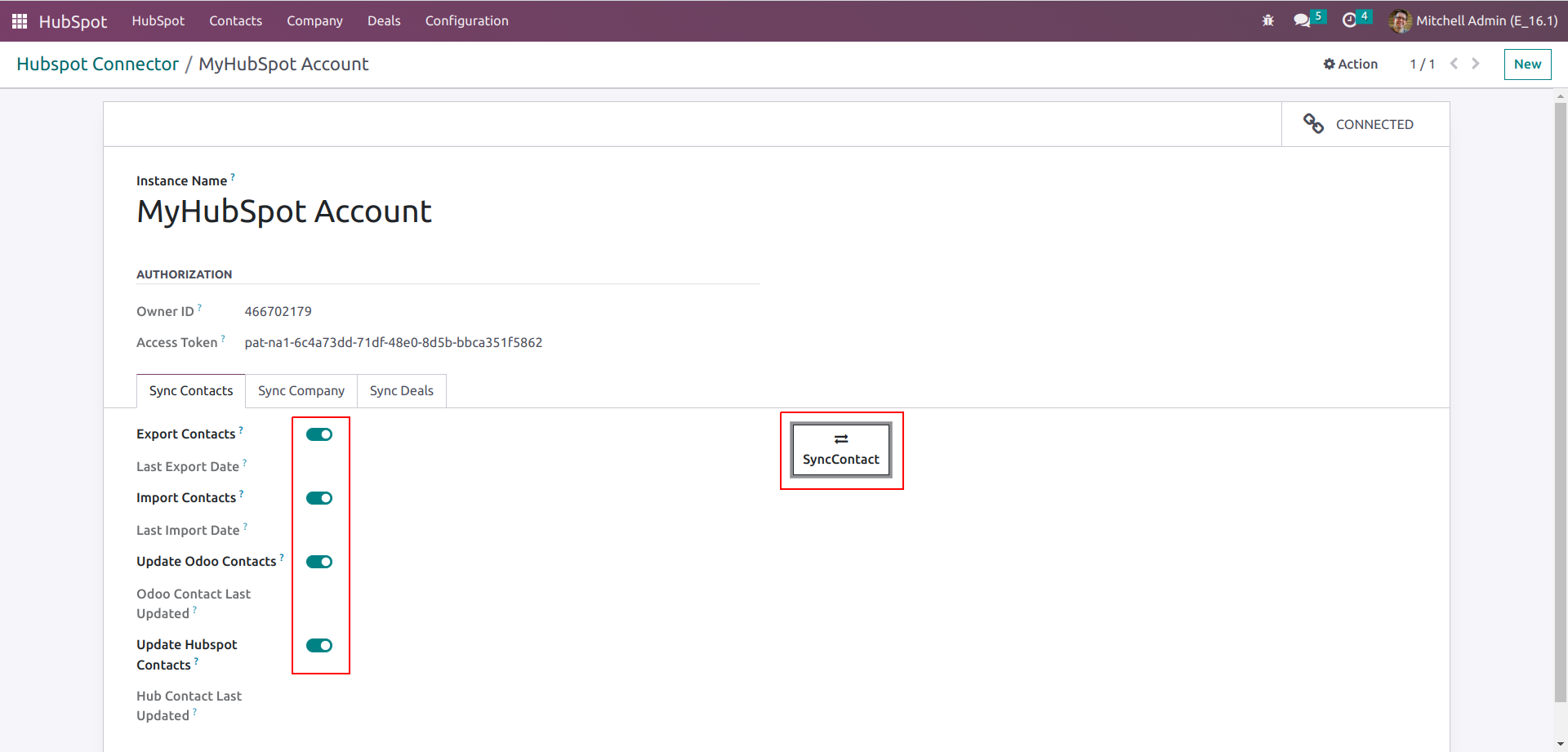The height and width of the screenshot is (752, 1568).
Task: Open Mitchell Admin user menu
Action: [x=1473, y=20]
